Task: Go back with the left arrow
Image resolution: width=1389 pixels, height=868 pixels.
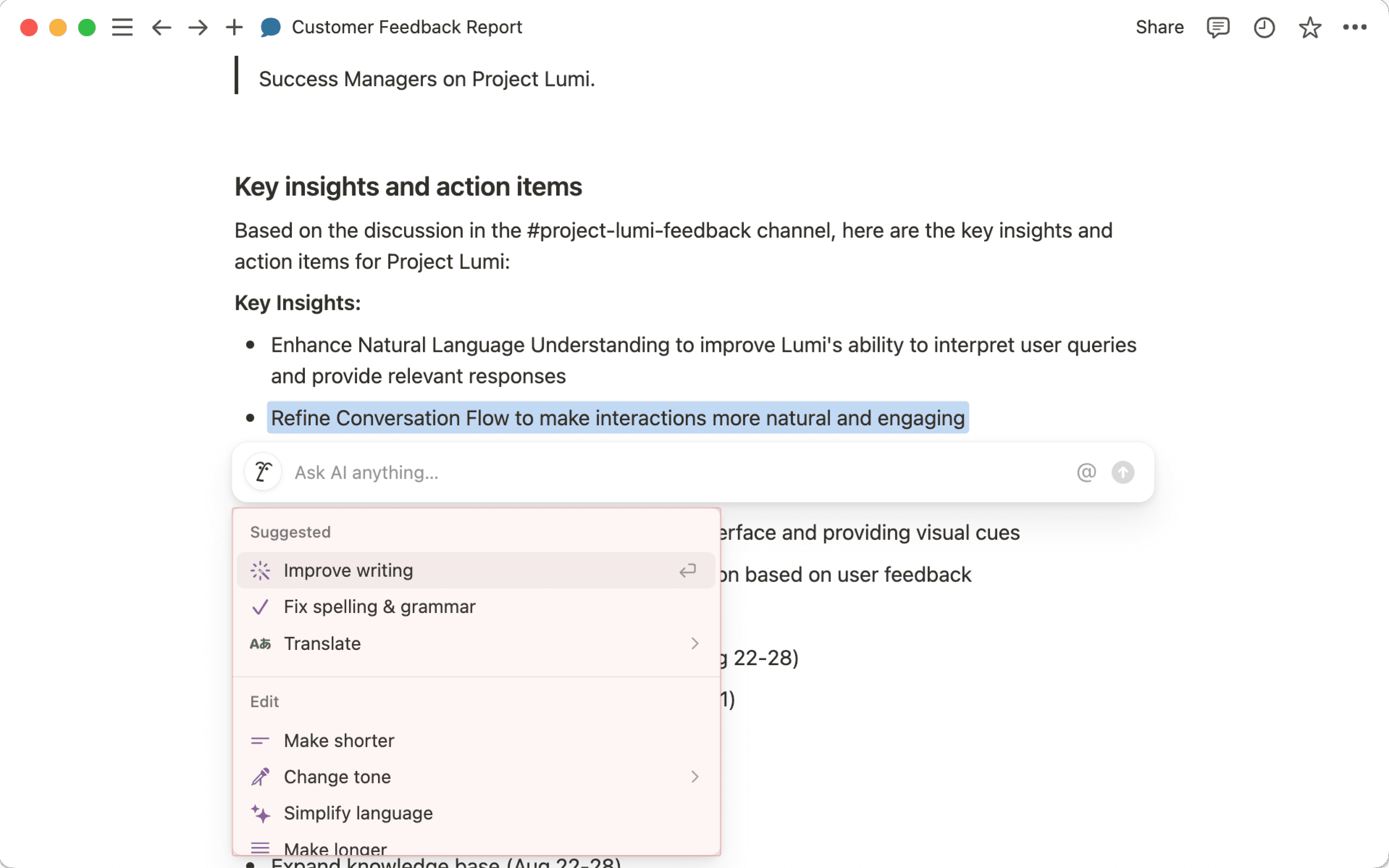Action: [161, 27]
